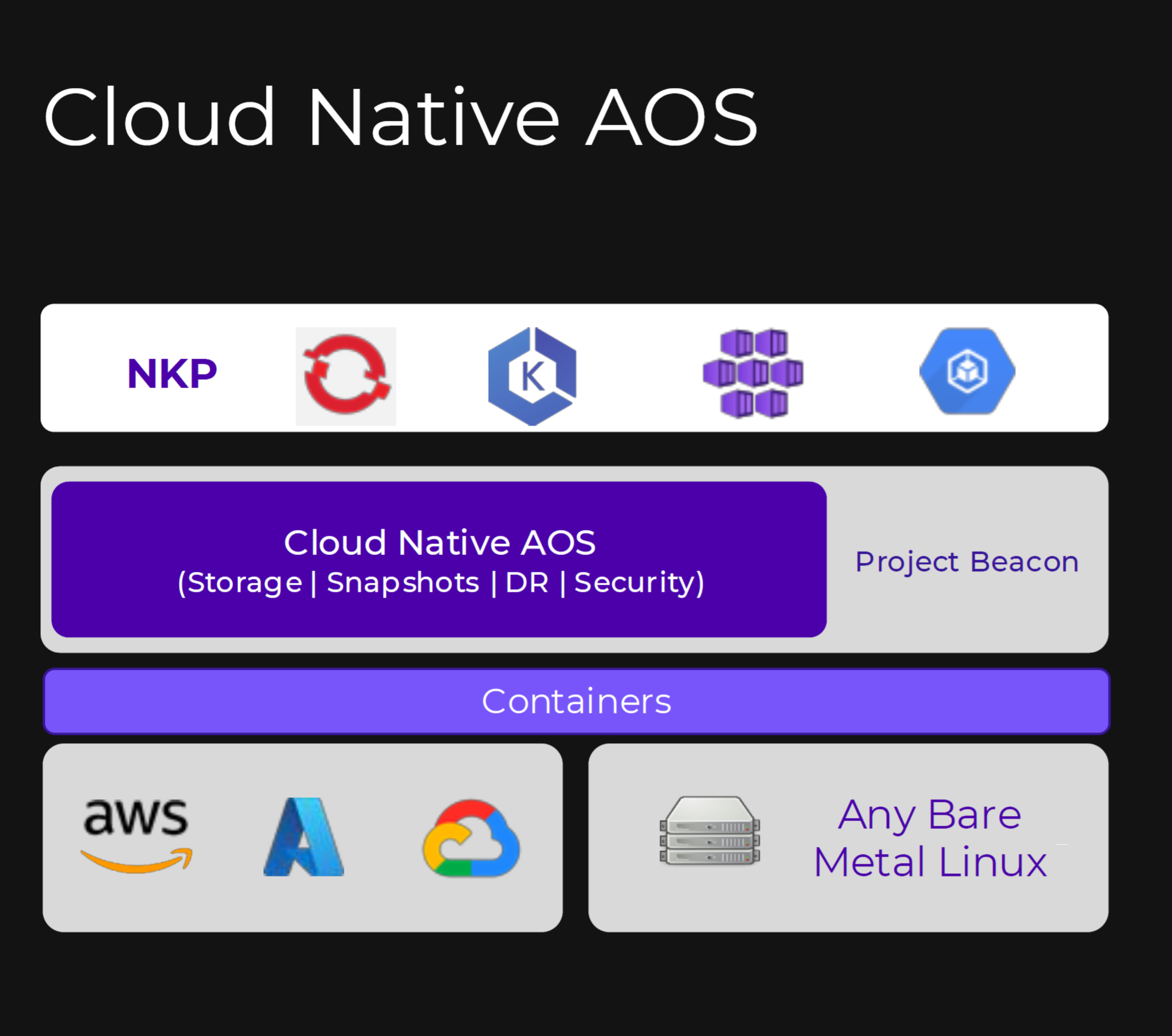Click the Project Beacon label
This screenshot has height=1036, width=1172.
967,561
